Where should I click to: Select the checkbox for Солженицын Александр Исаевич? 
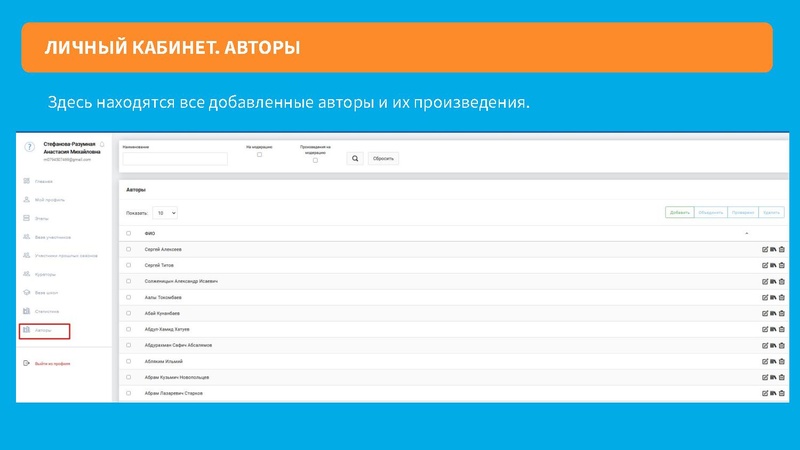pos(129,281)
